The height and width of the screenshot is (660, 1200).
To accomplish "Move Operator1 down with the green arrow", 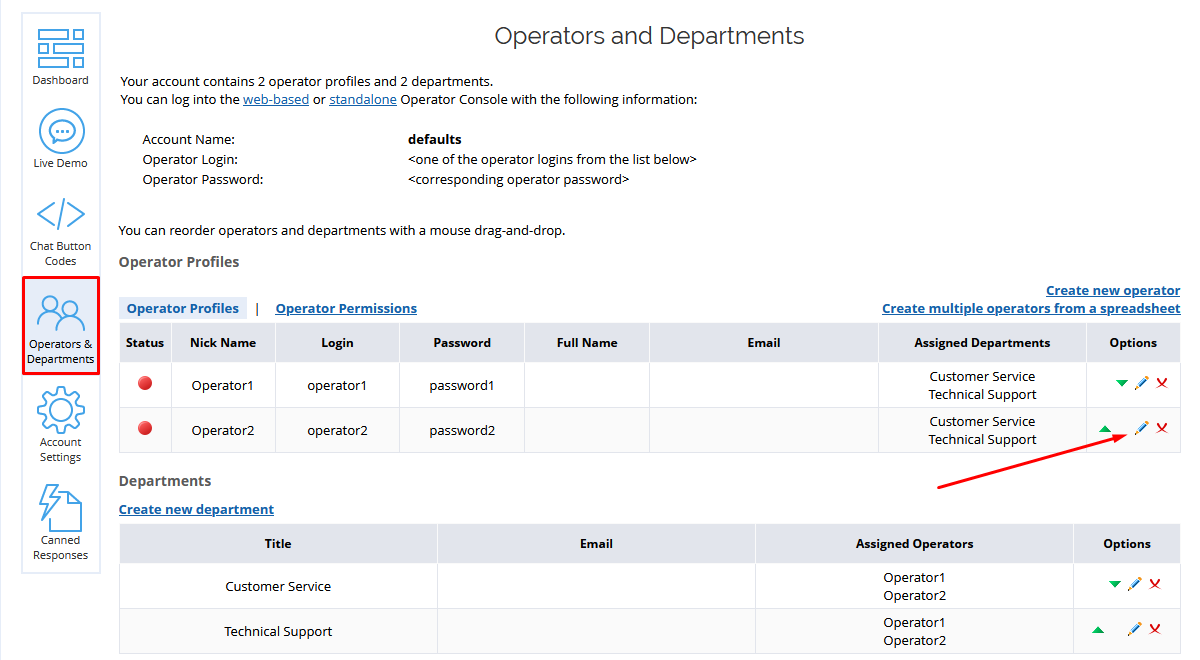I will coord(1120,382).
